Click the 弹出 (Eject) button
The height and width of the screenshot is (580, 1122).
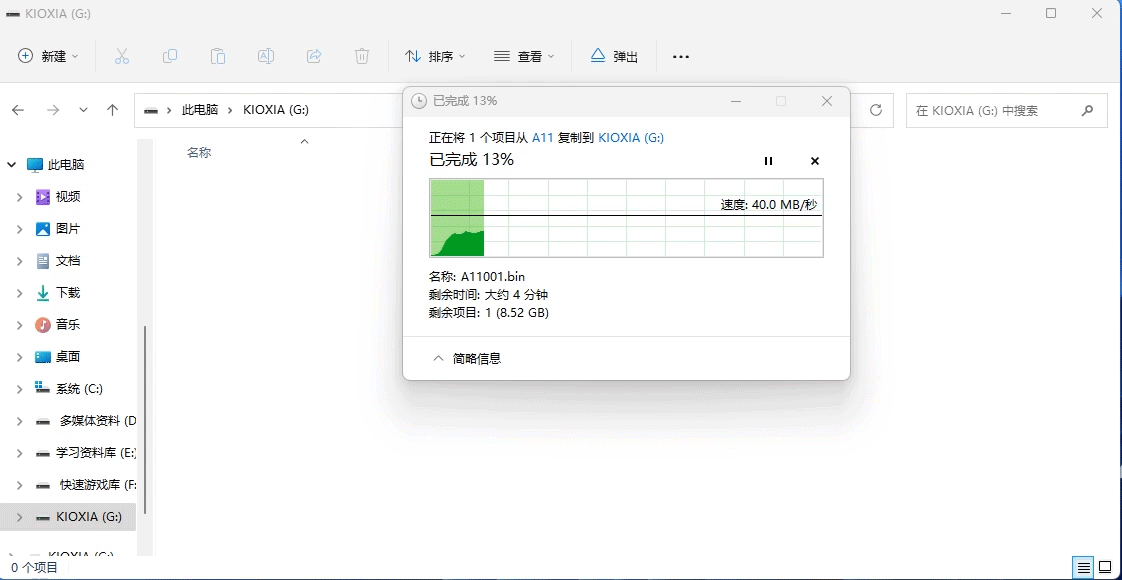pos(614,56)
